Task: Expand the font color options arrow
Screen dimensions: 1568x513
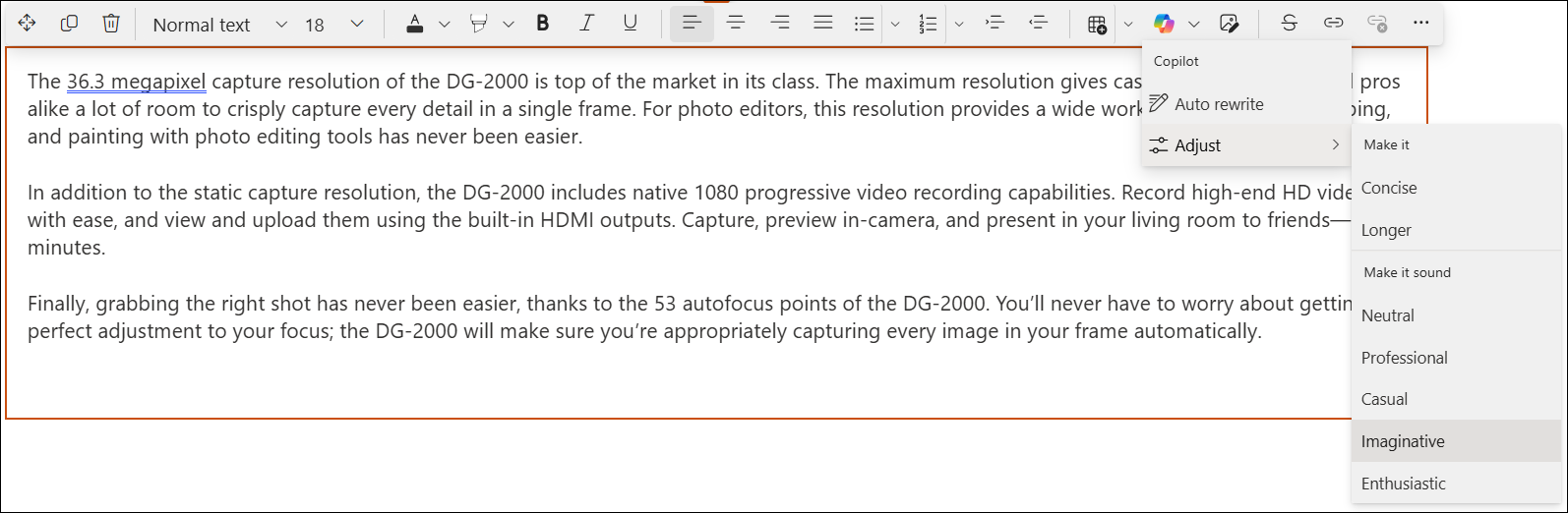Action: [444, 25]
